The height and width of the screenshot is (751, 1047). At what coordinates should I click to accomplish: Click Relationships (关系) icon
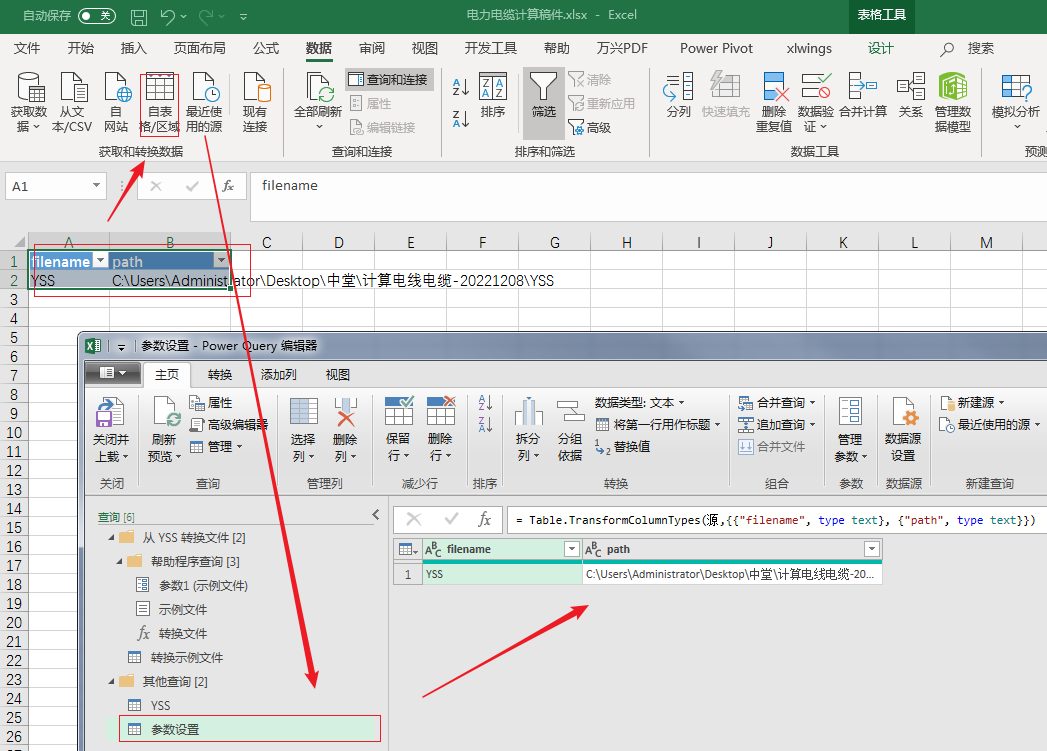coord(911,95)
